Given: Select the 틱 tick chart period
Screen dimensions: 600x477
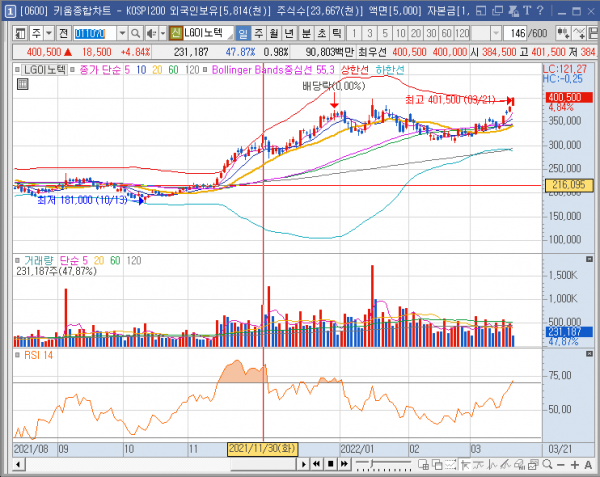Looking at the screenshot, I should click(337, 34).
